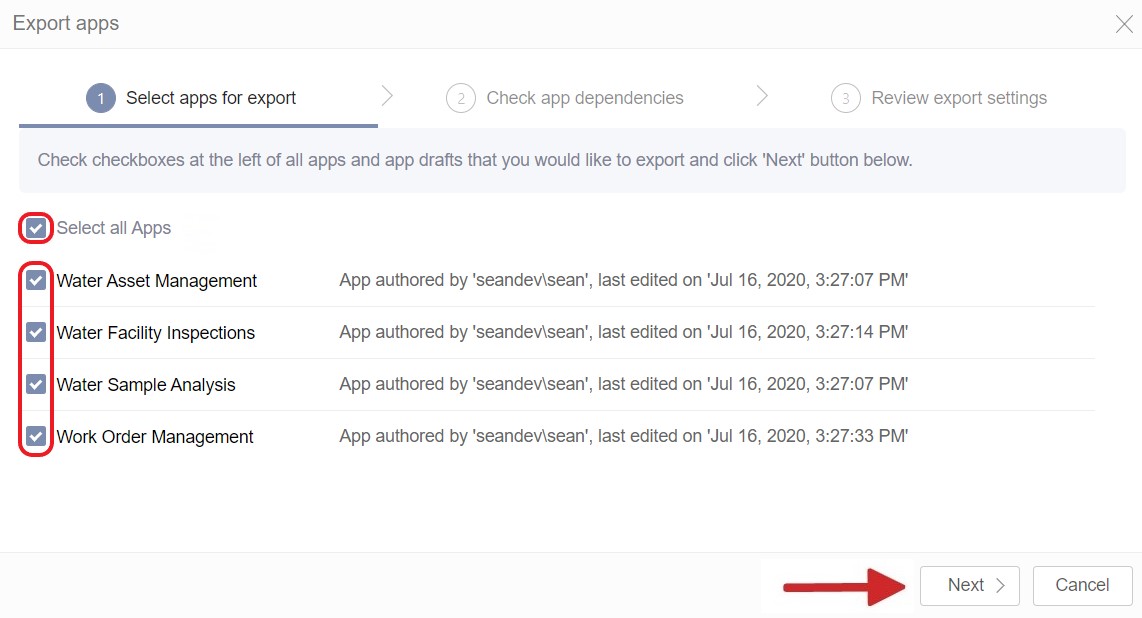The width and height of the screenshot is (1142, 618).
Task: Click the step 3 circle icon
Action: coord(847,98)
